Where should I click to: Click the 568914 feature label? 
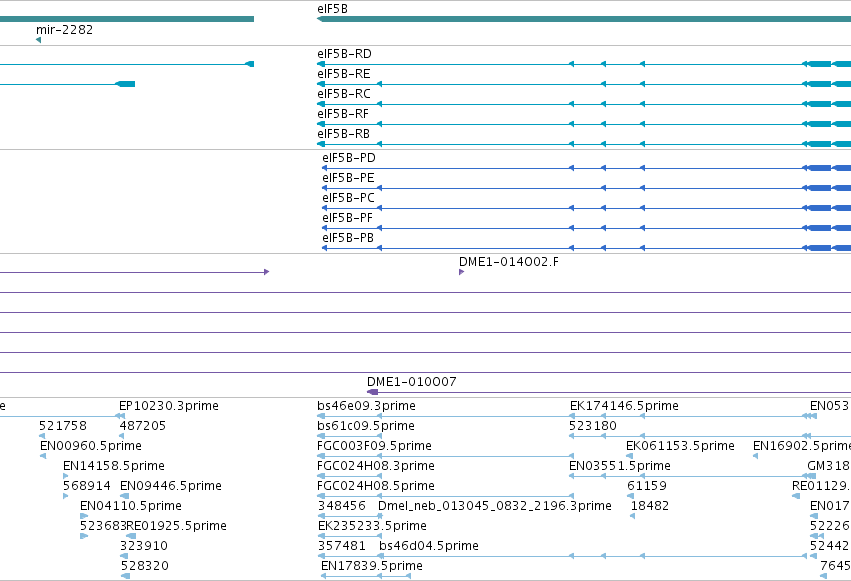pyautogui.click(x=87, y=486)
